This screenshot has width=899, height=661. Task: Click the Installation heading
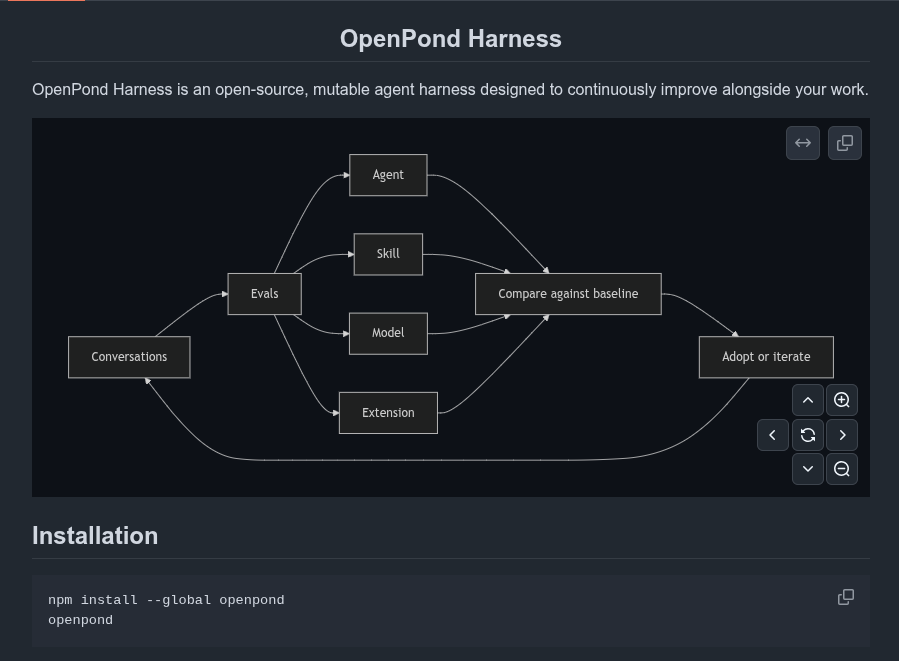point(95,536)
